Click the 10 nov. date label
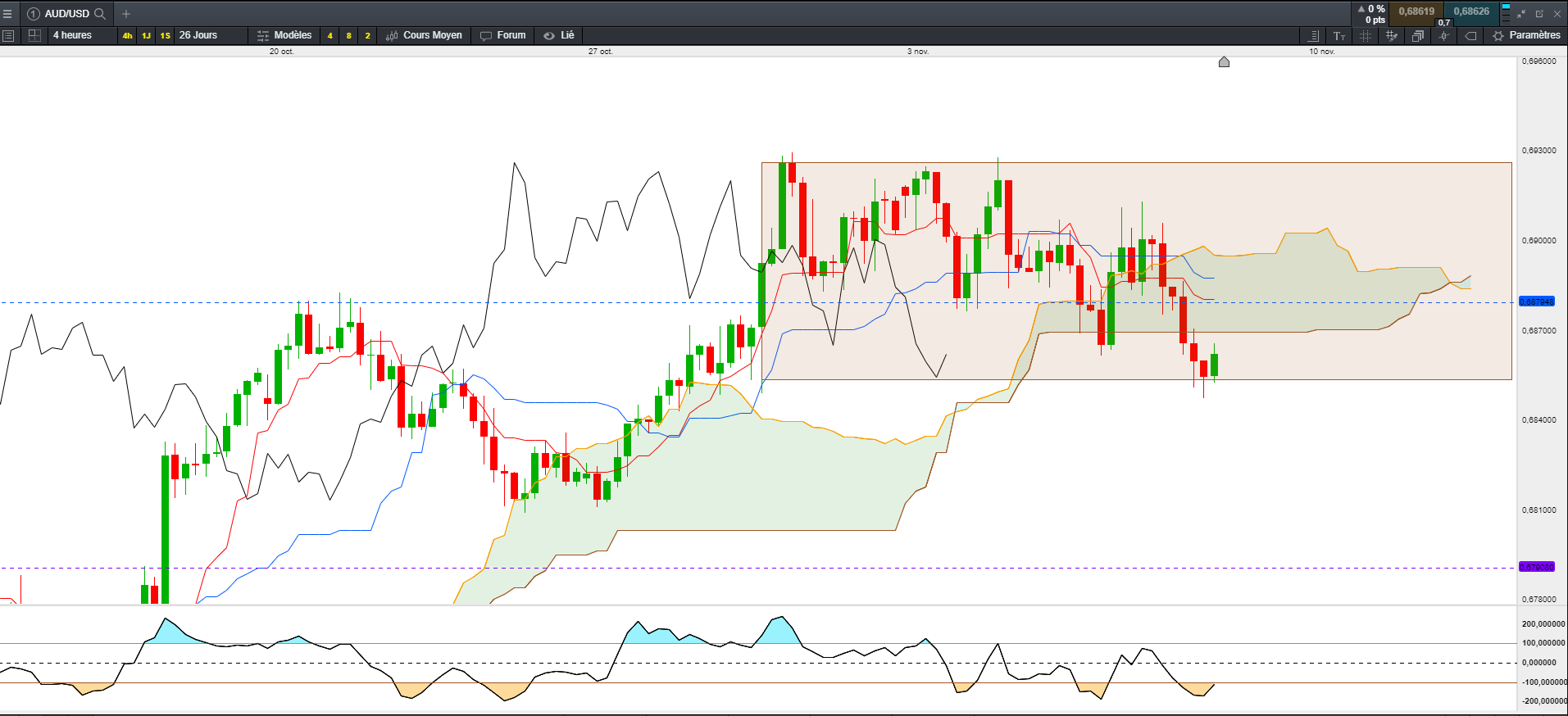Screen dimensions: 1568x716 [1322, 52]
